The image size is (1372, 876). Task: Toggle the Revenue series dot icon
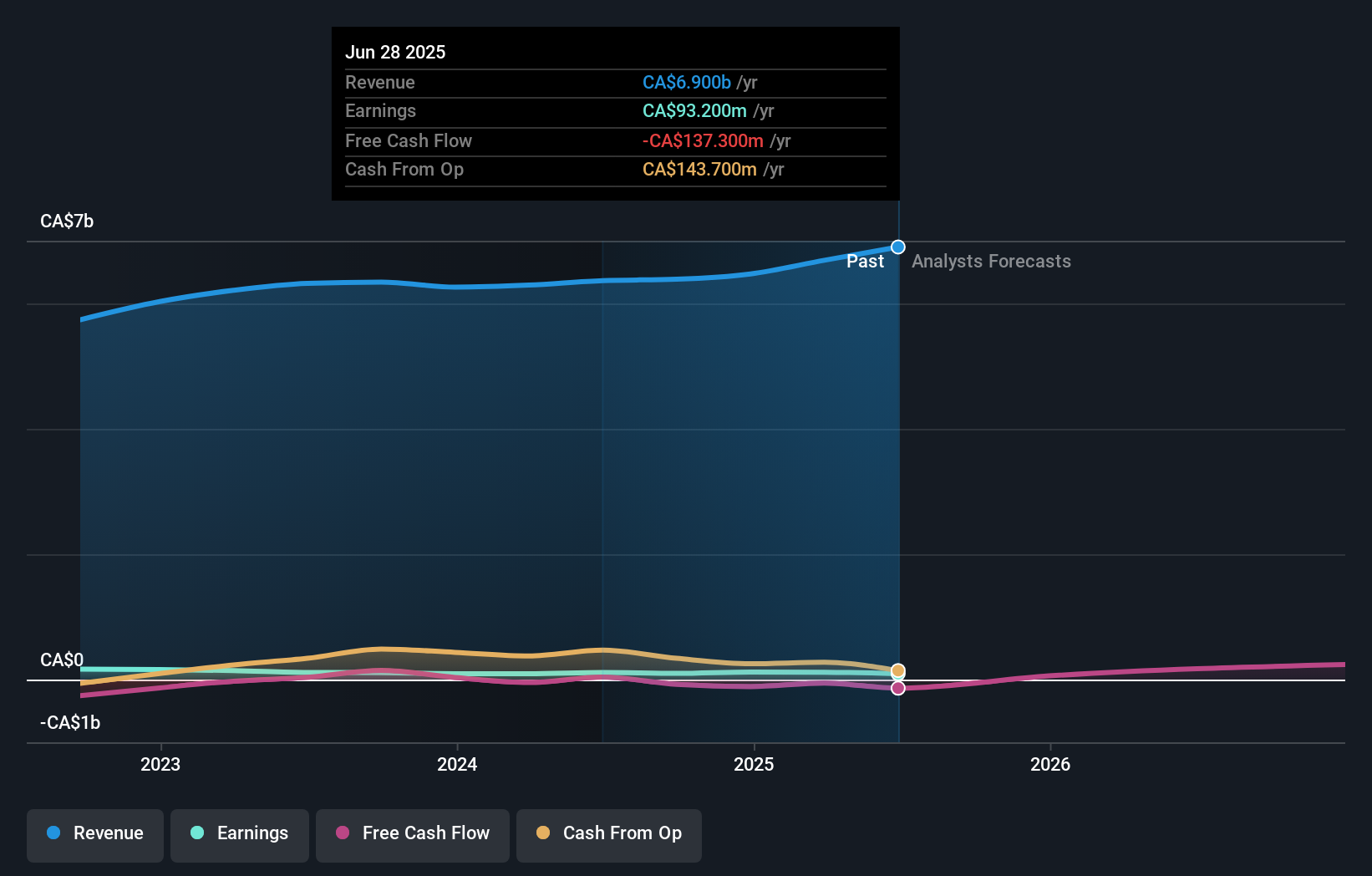(53, 833)
